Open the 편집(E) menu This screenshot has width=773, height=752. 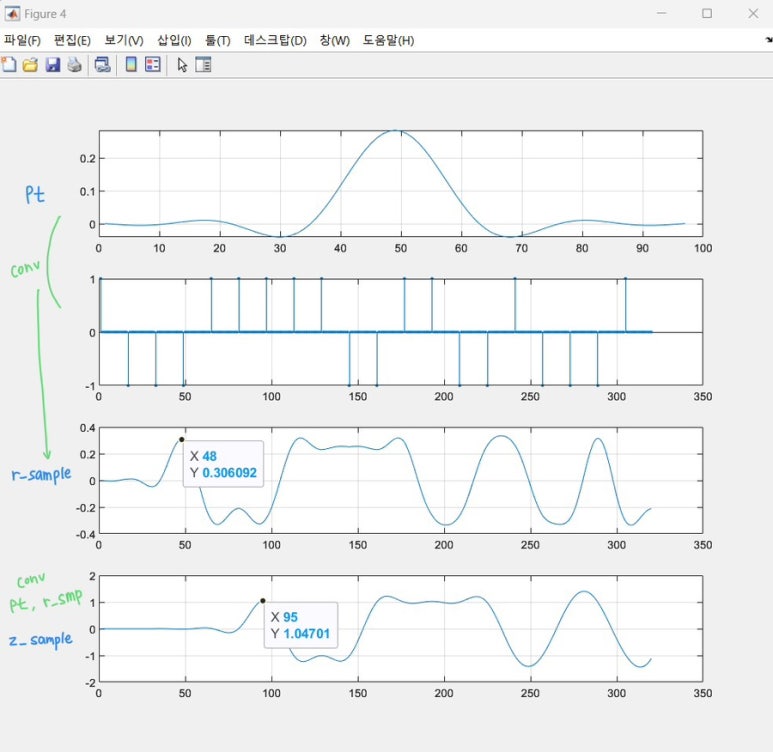pyautogui.click(x=72, y=40)
